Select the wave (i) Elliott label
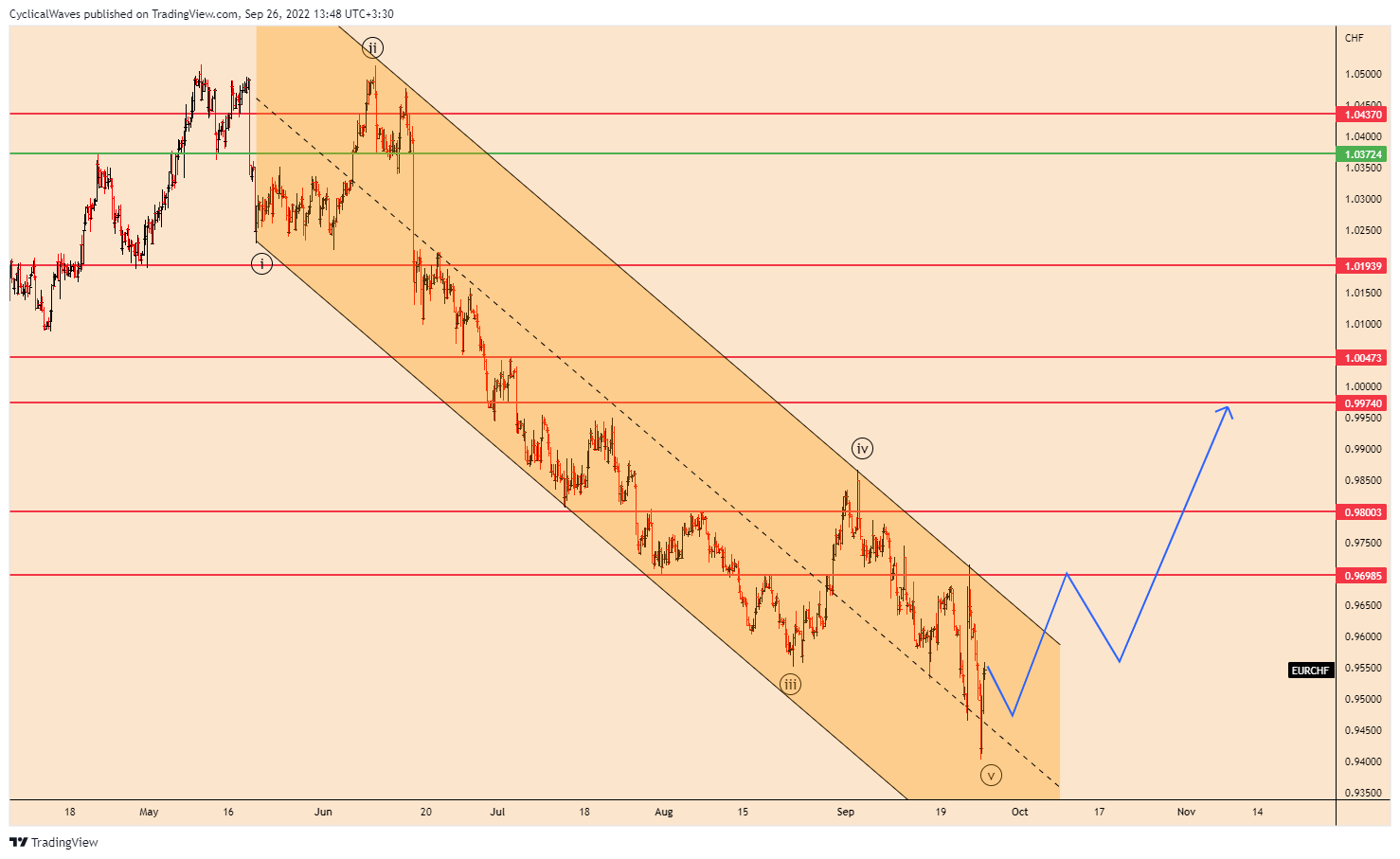This screenshot has width=1400, height=859. pyautogui.click(x=261, y=264)
